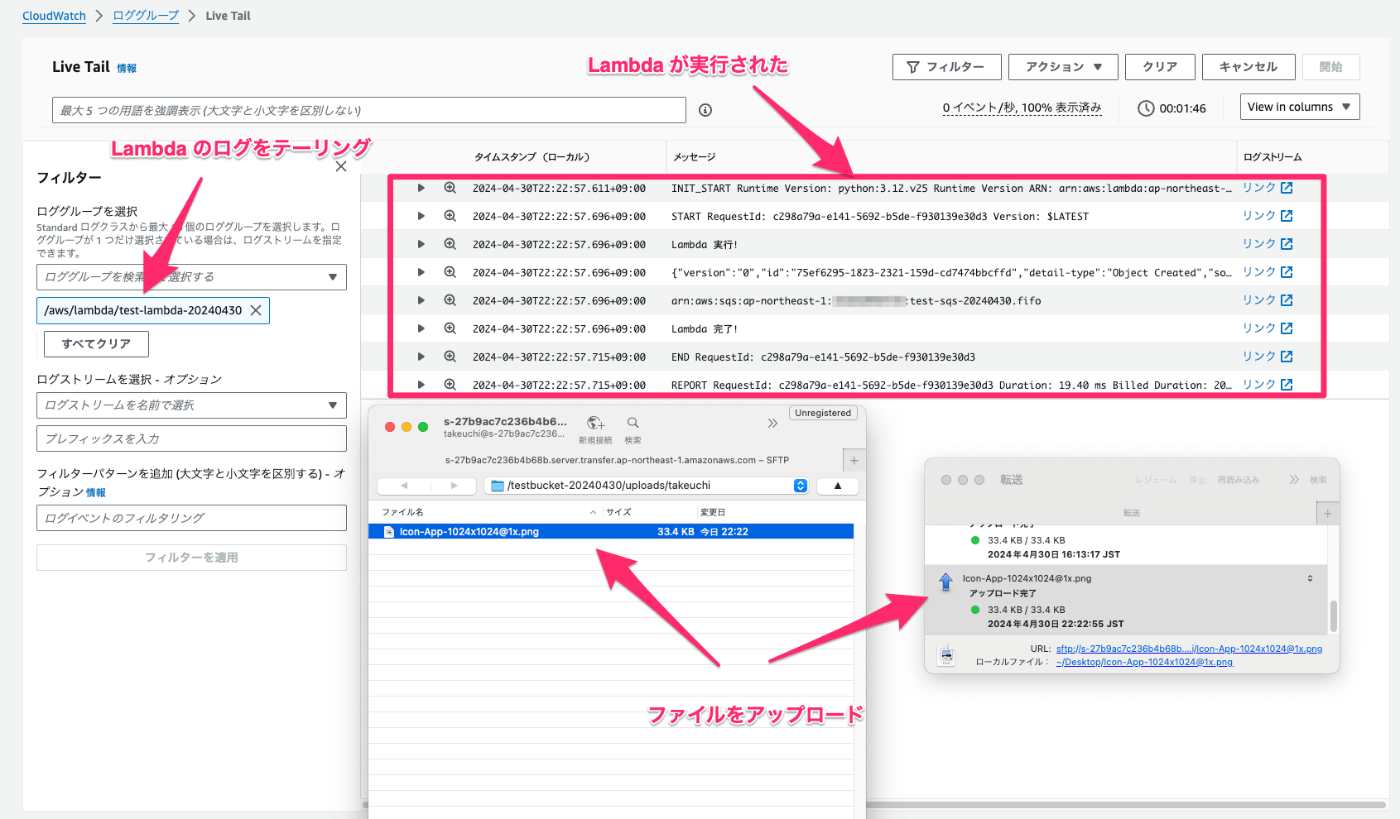The width and height of the screenshot is (1400, 819).
Task: Open the ロググループ selection dropdown
Action: click(192, 277)
